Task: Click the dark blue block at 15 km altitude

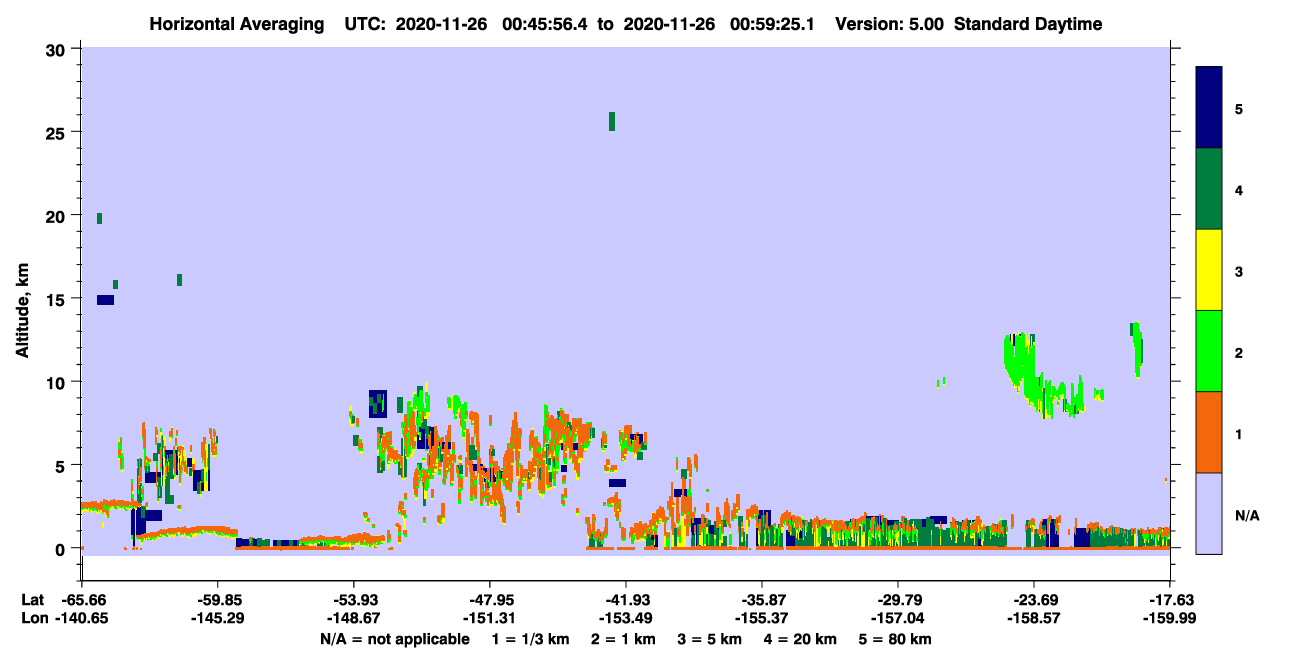Action: [105, 300]
